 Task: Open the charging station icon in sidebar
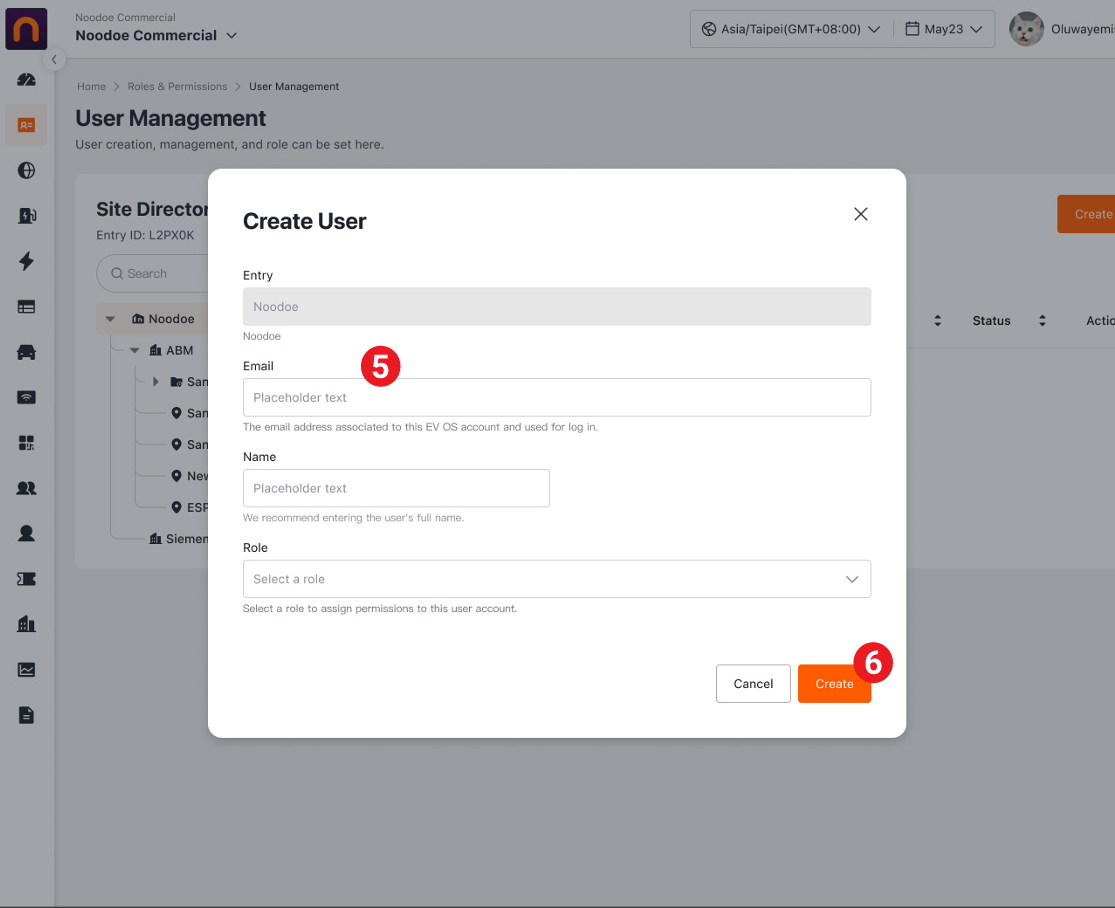26,216
